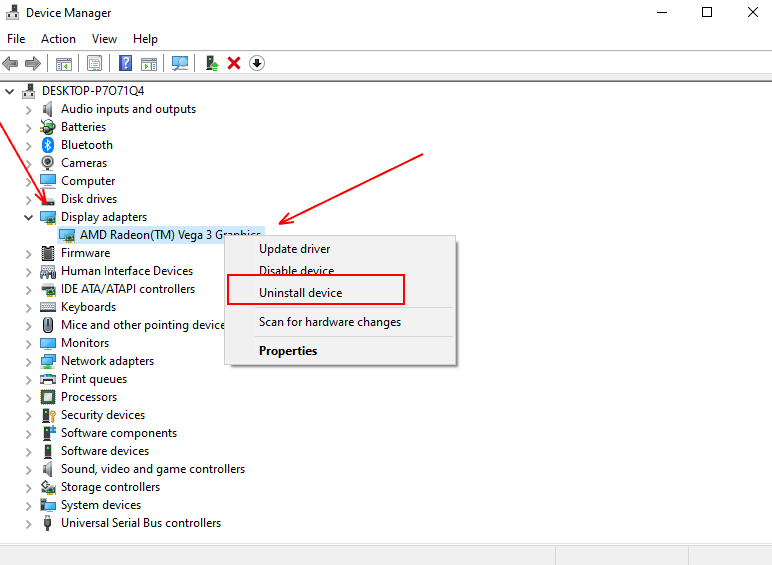Screen dimensions: 772x565
Task: Click the Forward arrow toolbar icon
Action: pyautogui.click(x=32, y=63)
